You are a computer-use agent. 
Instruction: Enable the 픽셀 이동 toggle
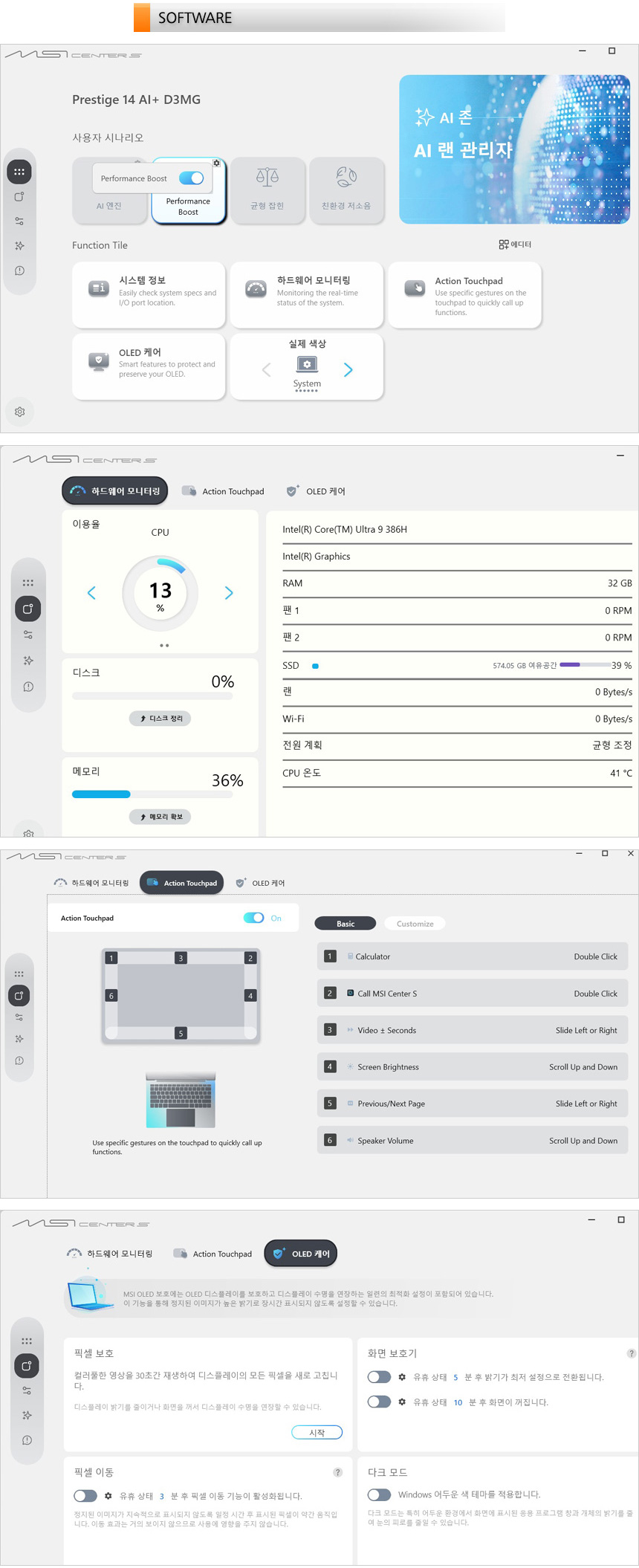click(x=85, y=1496)
